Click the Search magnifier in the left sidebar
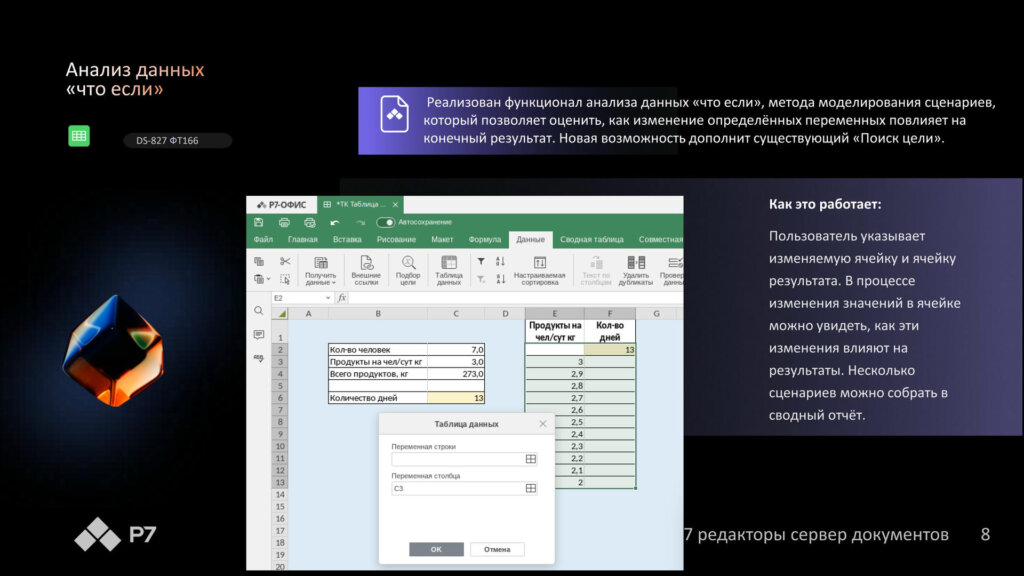This screenshot has width=1024, height=576. pyautogui.click(x=258, y=311)
